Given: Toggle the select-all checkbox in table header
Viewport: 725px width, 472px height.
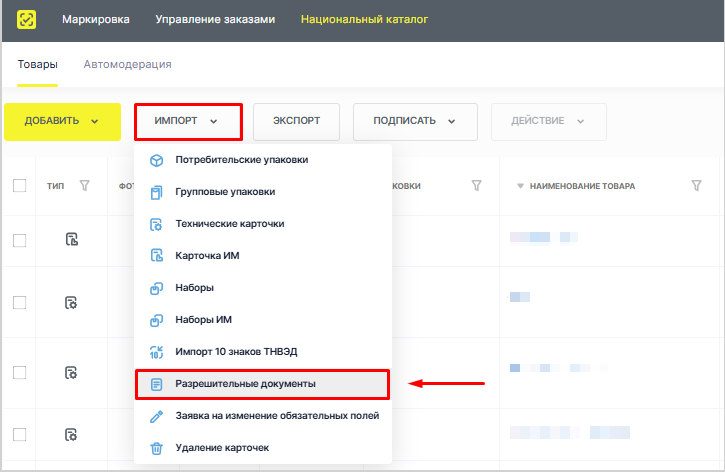Looking at the screenshot, I should click(19, 185).
